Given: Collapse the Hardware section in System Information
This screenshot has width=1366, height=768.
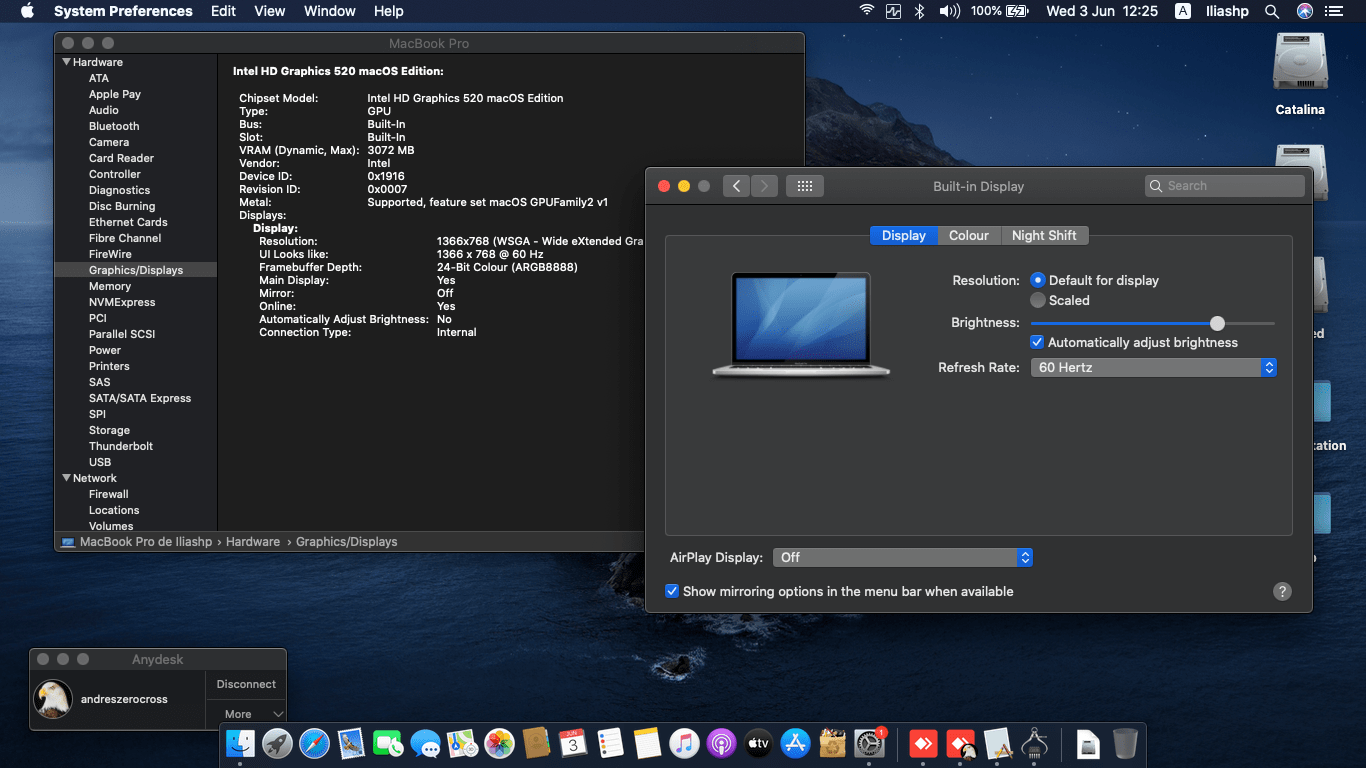Looking at the screenshot, I should click(66, 62).
